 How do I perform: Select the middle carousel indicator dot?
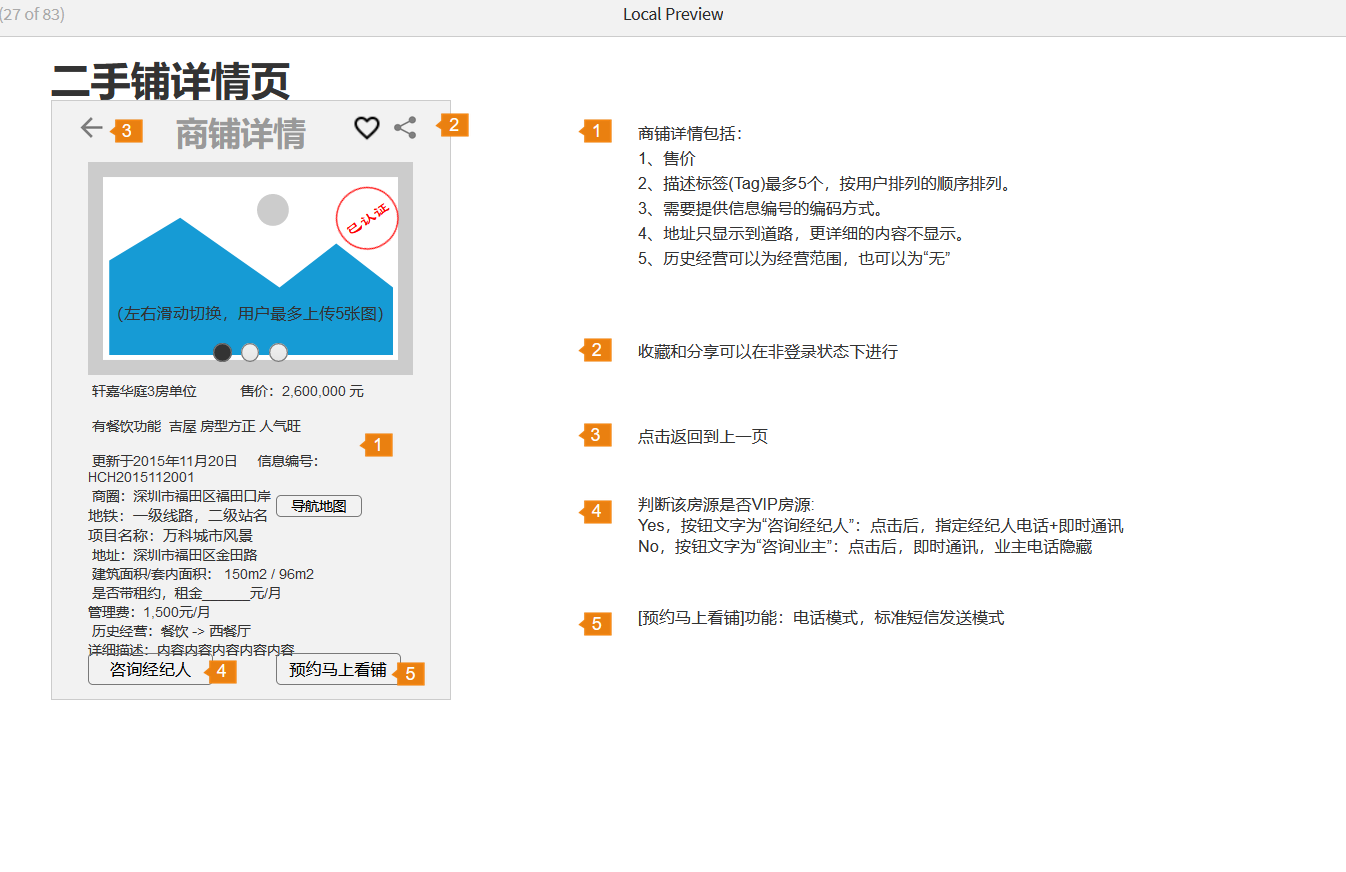point(250,352)
